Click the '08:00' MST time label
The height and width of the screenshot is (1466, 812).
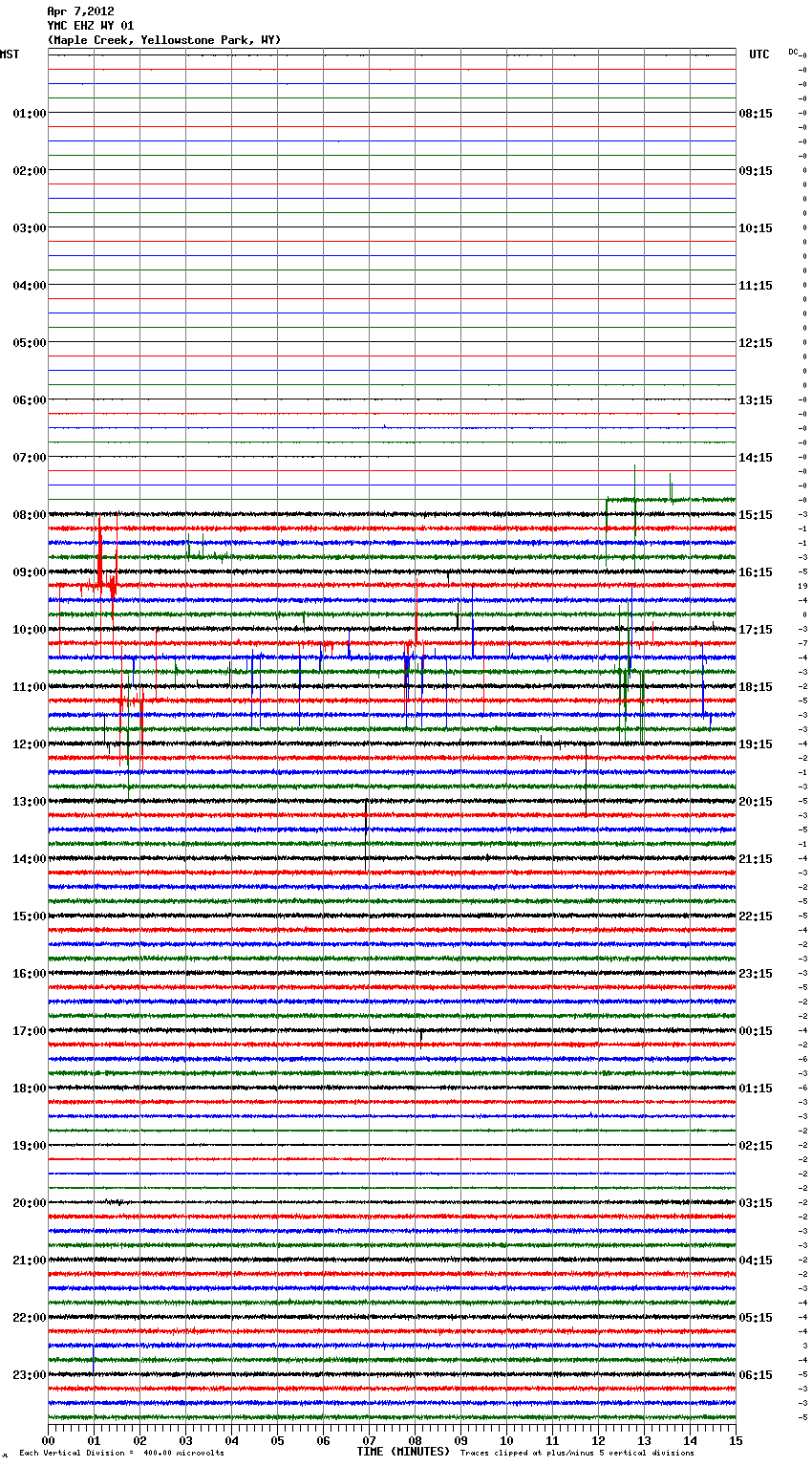30,515
